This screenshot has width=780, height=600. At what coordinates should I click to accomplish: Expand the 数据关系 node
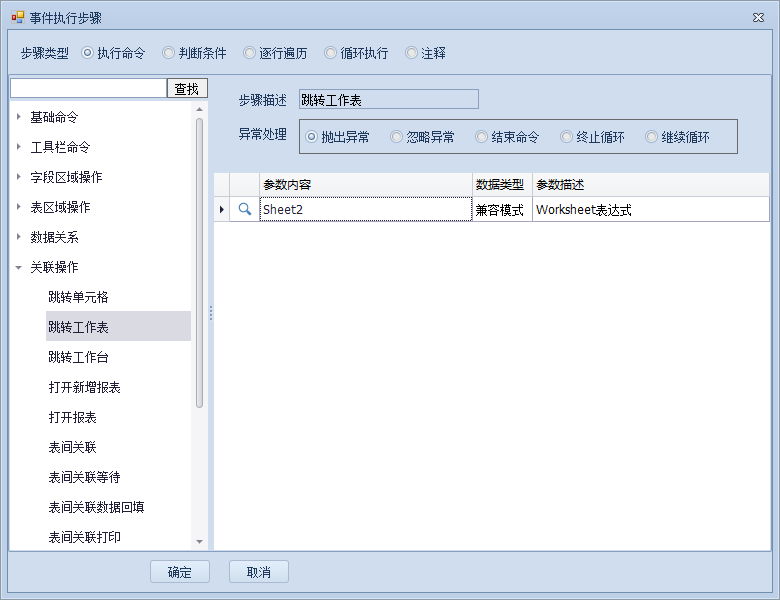coord(19,237)
